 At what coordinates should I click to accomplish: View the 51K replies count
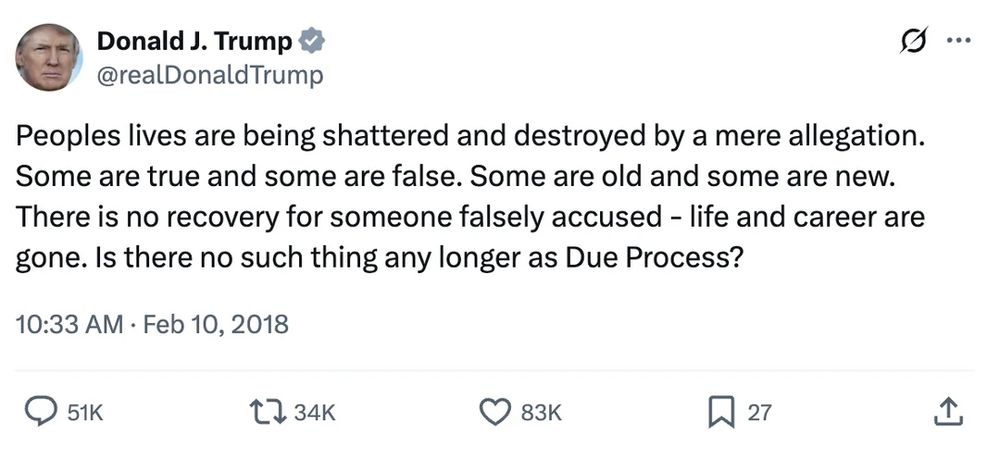tap(85, 413)
